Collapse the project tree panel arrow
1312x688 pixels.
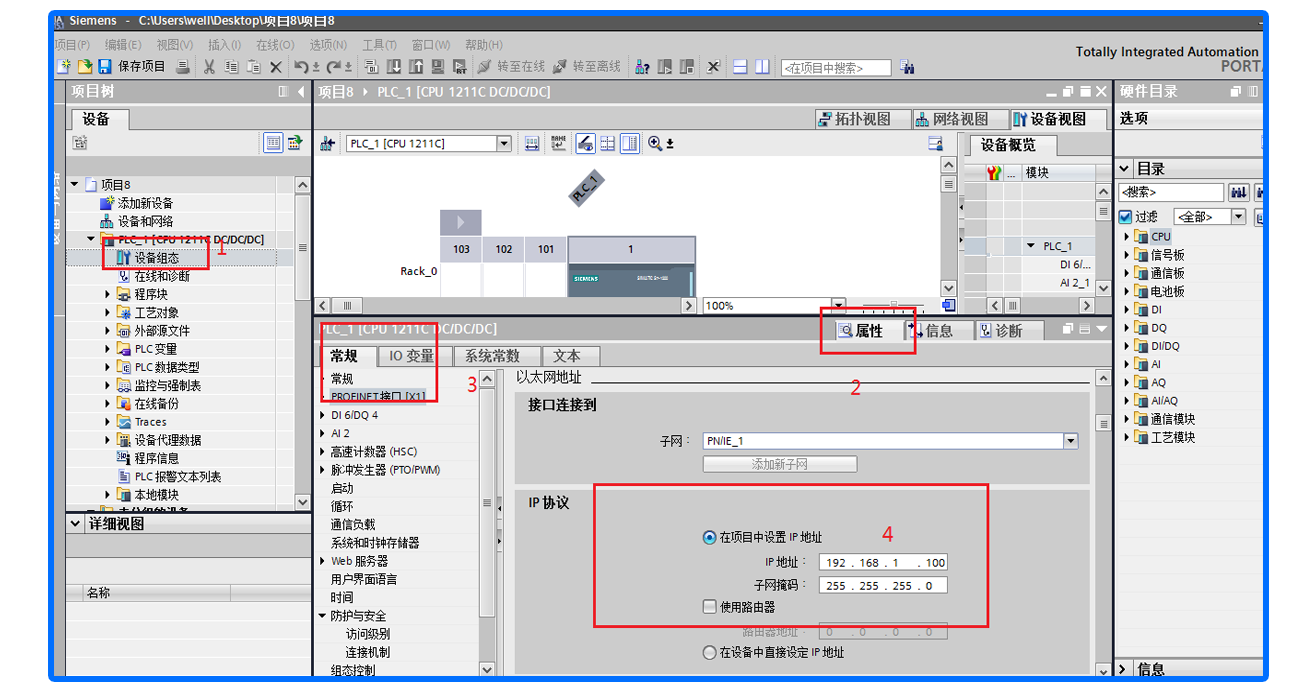point(302,92)
